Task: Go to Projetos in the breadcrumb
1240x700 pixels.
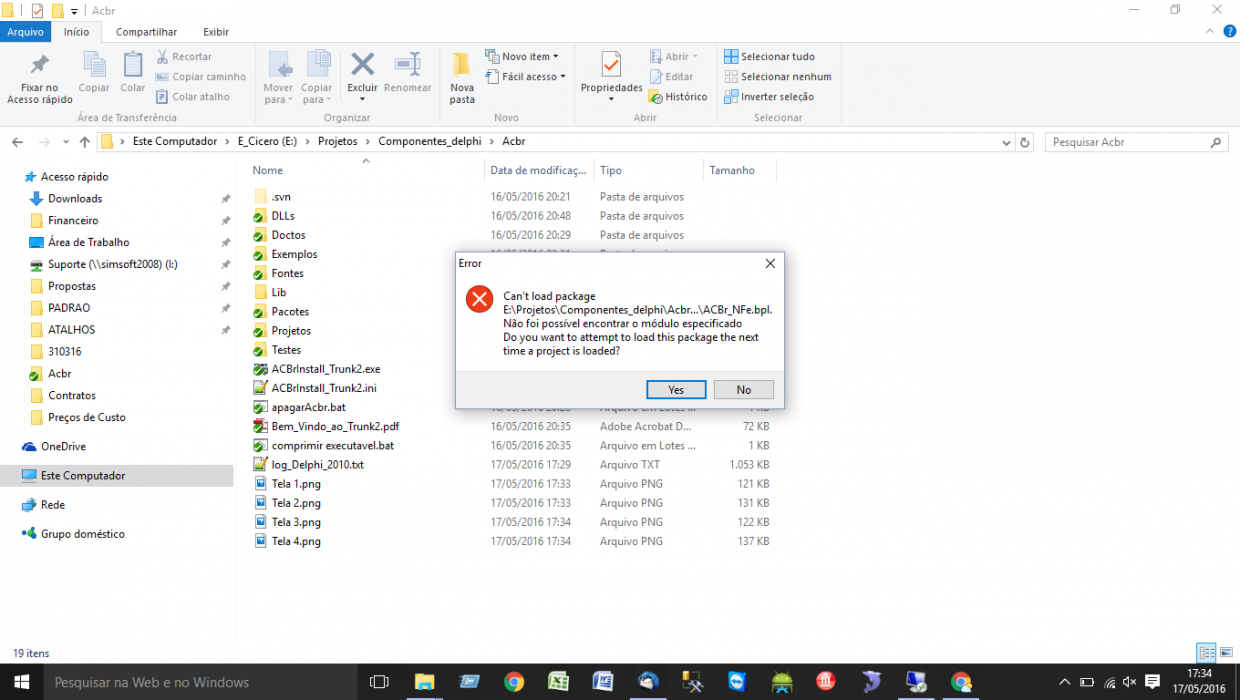Action: coord(338,142)
